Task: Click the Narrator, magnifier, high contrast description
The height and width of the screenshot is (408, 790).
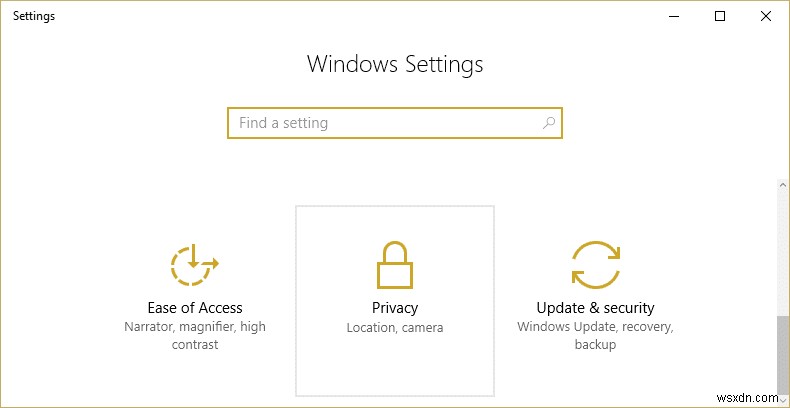Action: click(195, 336)
